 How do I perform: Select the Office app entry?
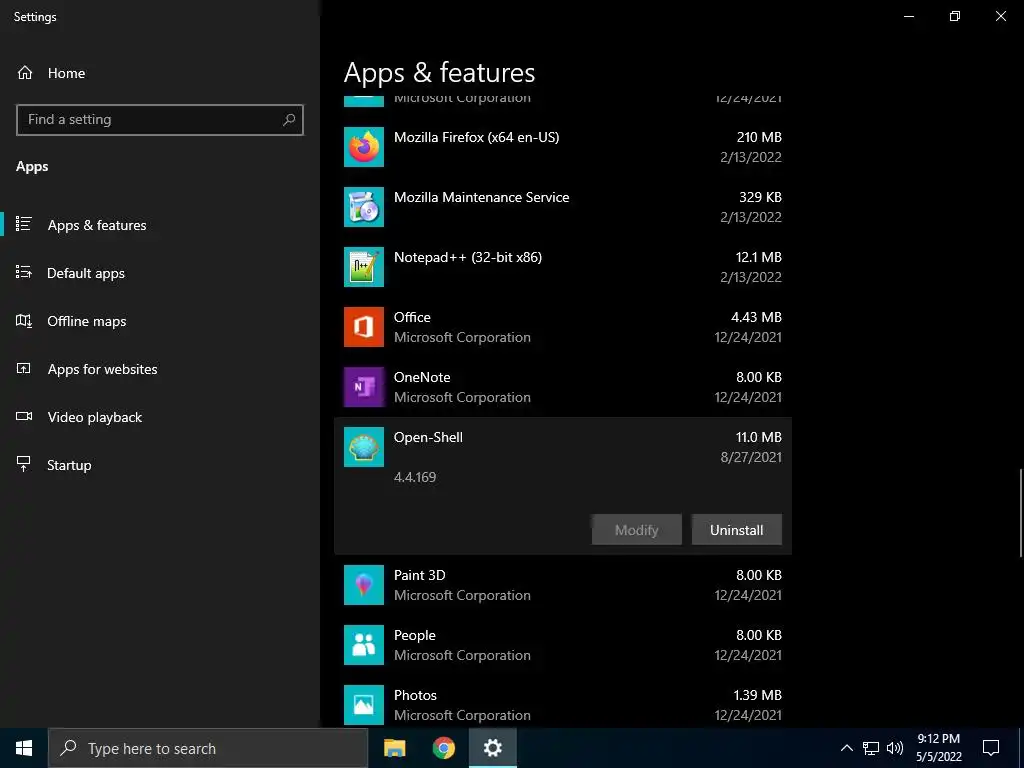coord(563,327)
